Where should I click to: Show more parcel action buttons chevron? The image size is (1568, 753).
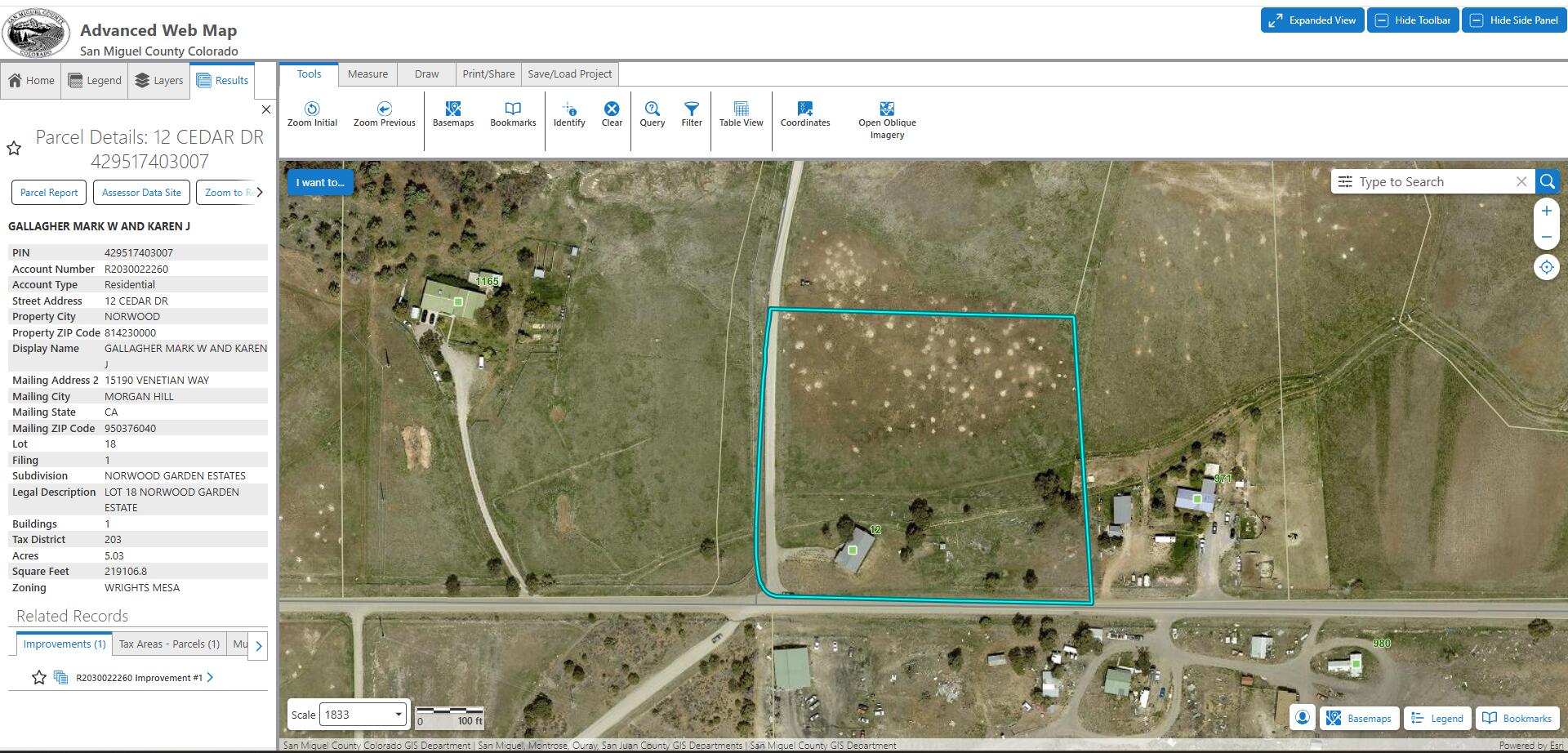(x=260, y=193)
